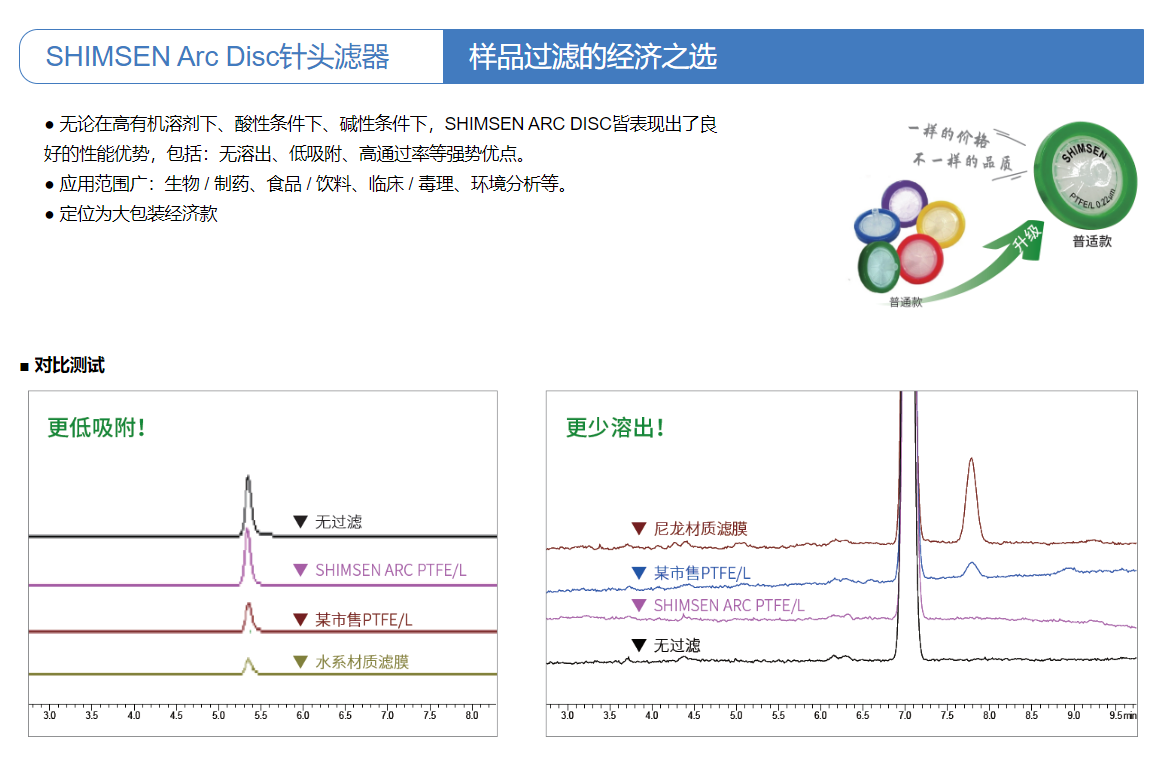Click the 更低吸附! chart heading
The width and height of the screenshot is (1163, 758).
click(x=97, y=428)
